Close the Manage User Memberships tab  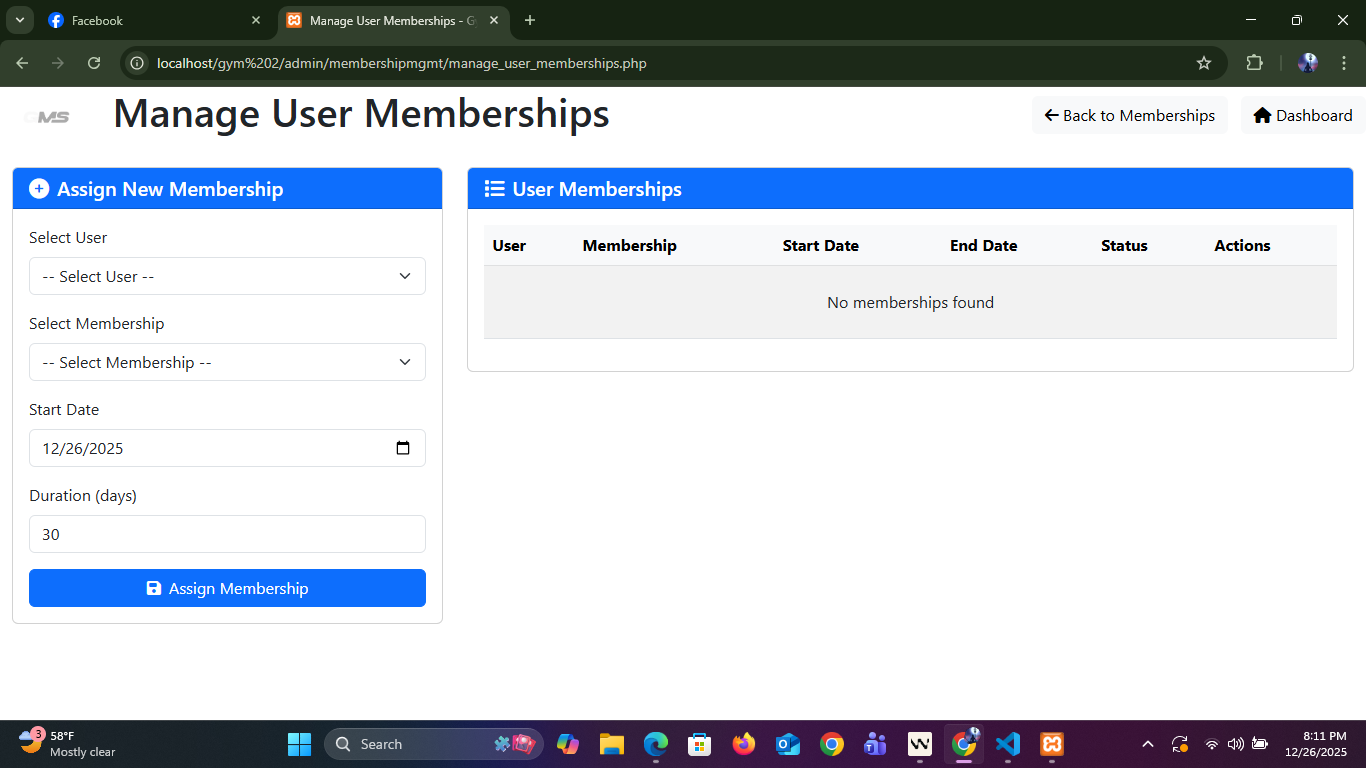pos(494,20)
